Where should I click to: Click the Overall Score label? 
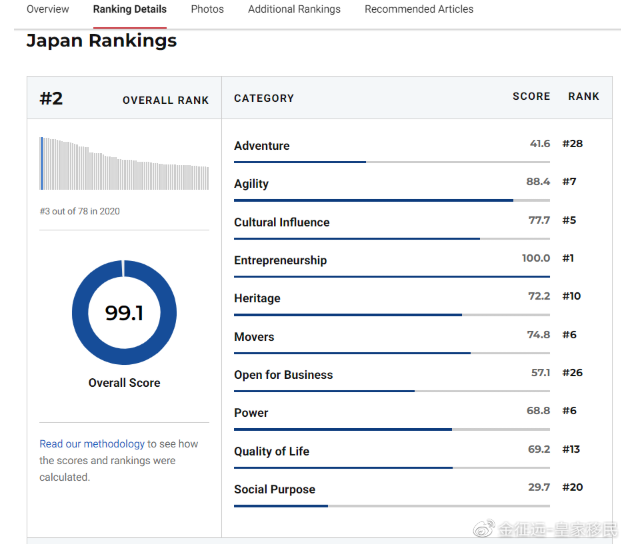[x=124, y=383]
